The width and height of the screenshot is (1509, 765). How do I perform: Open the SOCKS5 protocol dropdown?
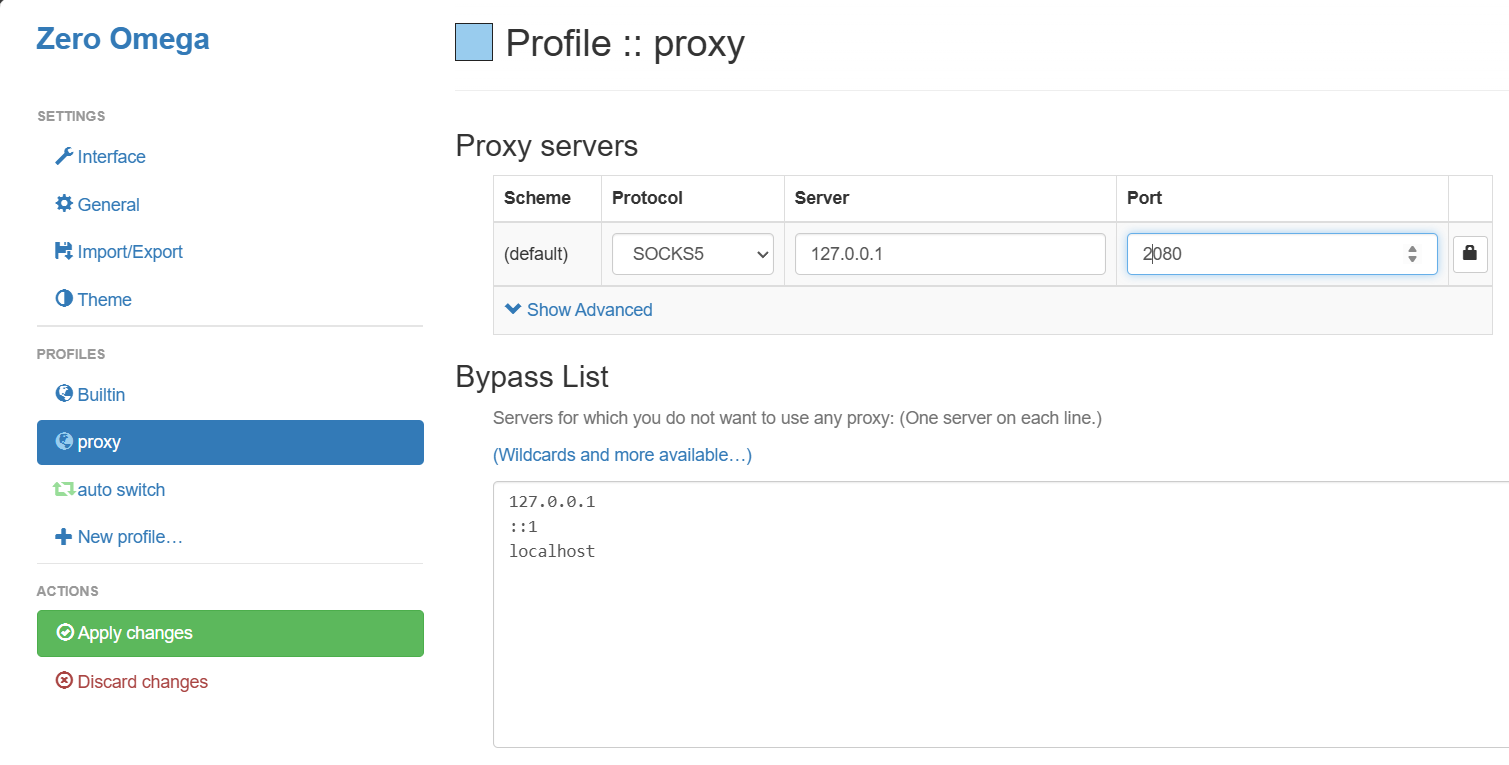click(693, 254)
